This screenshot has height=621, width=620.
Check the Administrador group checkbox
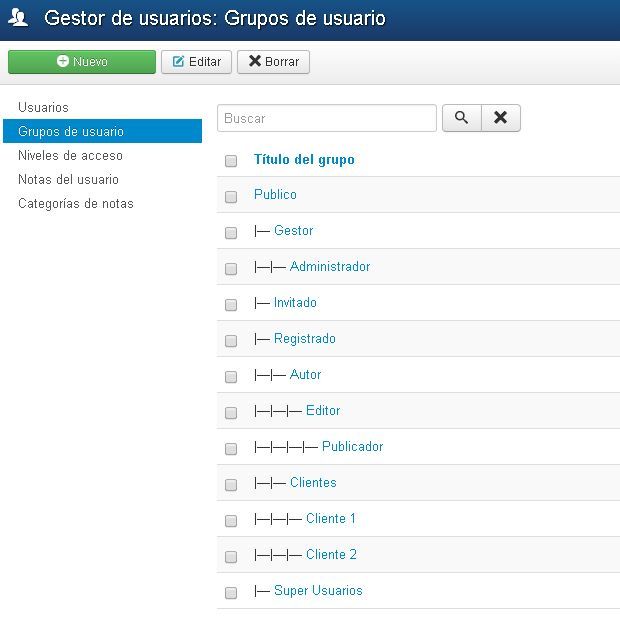231,269
